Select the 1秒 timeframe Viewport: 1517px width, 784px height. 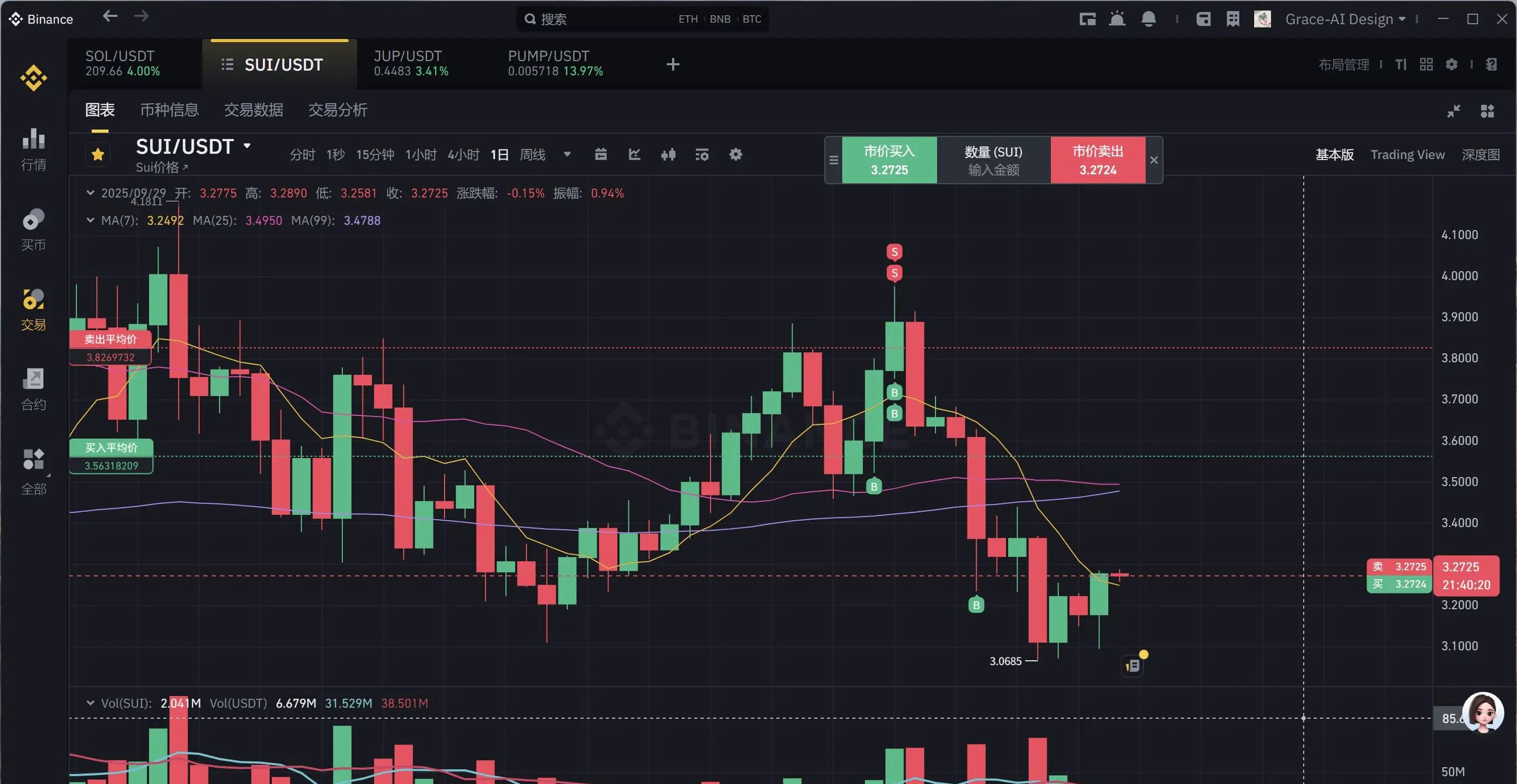pyautogui.click(x=335, y=154)
